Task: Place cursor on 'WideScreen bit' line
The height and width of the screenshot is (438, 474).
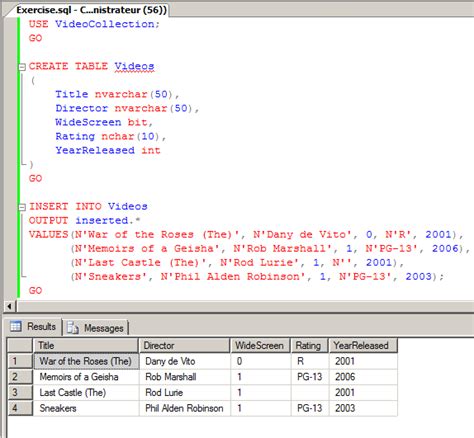Action: (104, 122)
